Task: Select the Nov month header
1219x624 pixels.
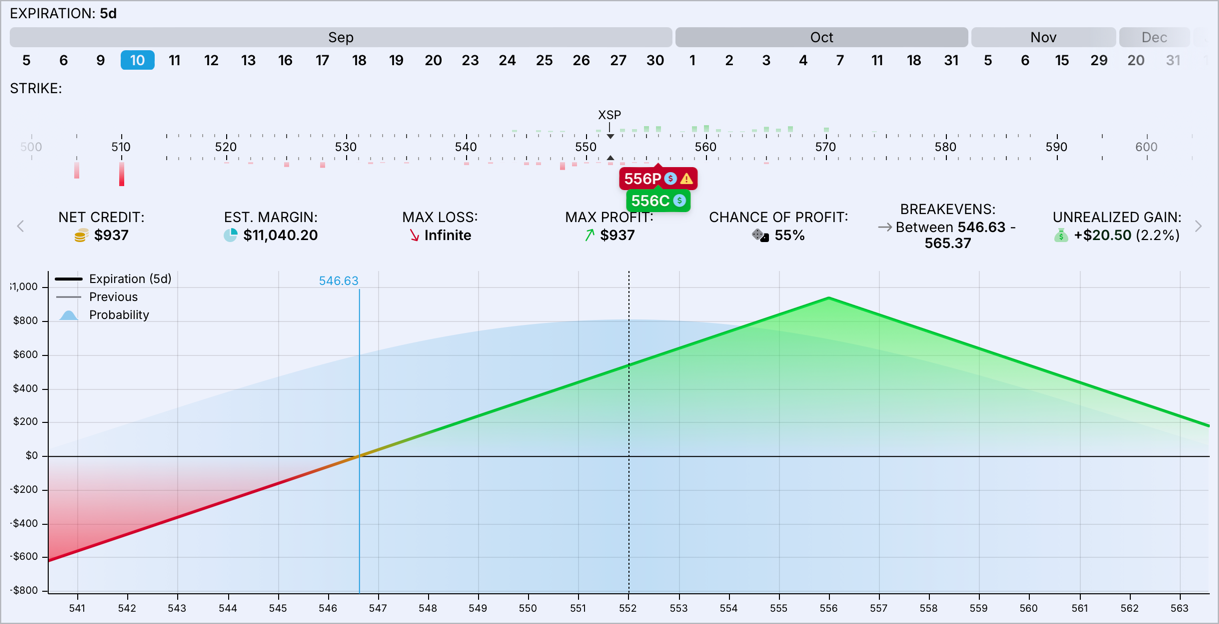Action: click(1043, 37)
